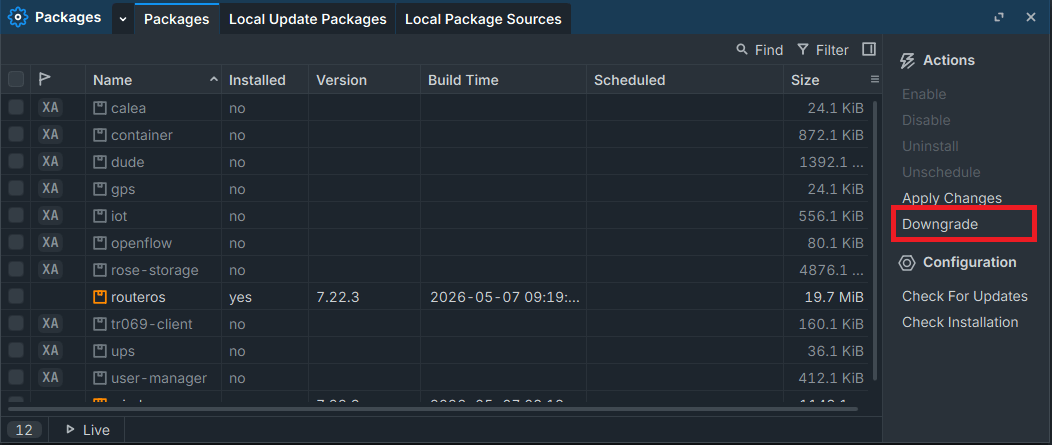Click the XA flag badge on the user-manager row
This screenshot has width=1052, height=445.
tap(50, 378)
